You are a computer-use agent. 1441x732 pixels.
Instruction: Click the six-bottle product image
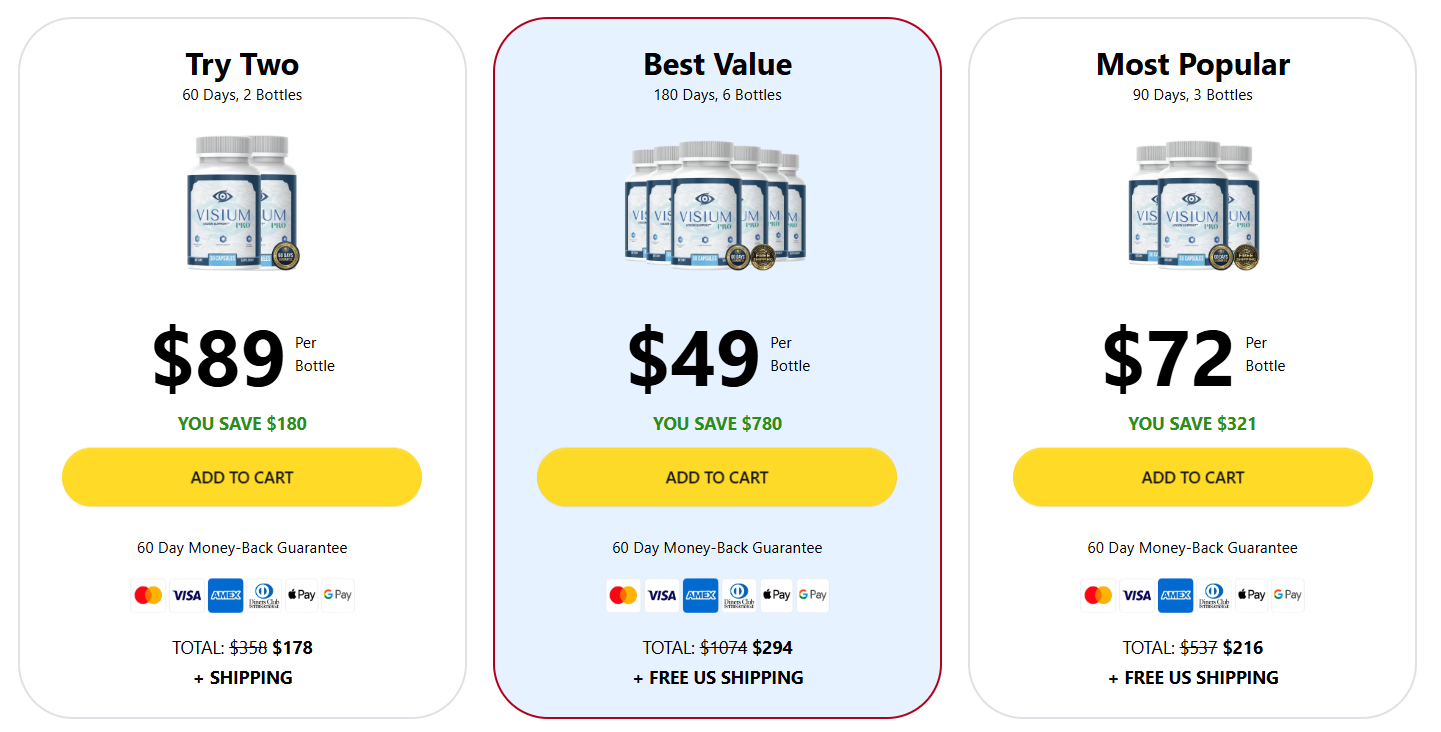(716, 205)
